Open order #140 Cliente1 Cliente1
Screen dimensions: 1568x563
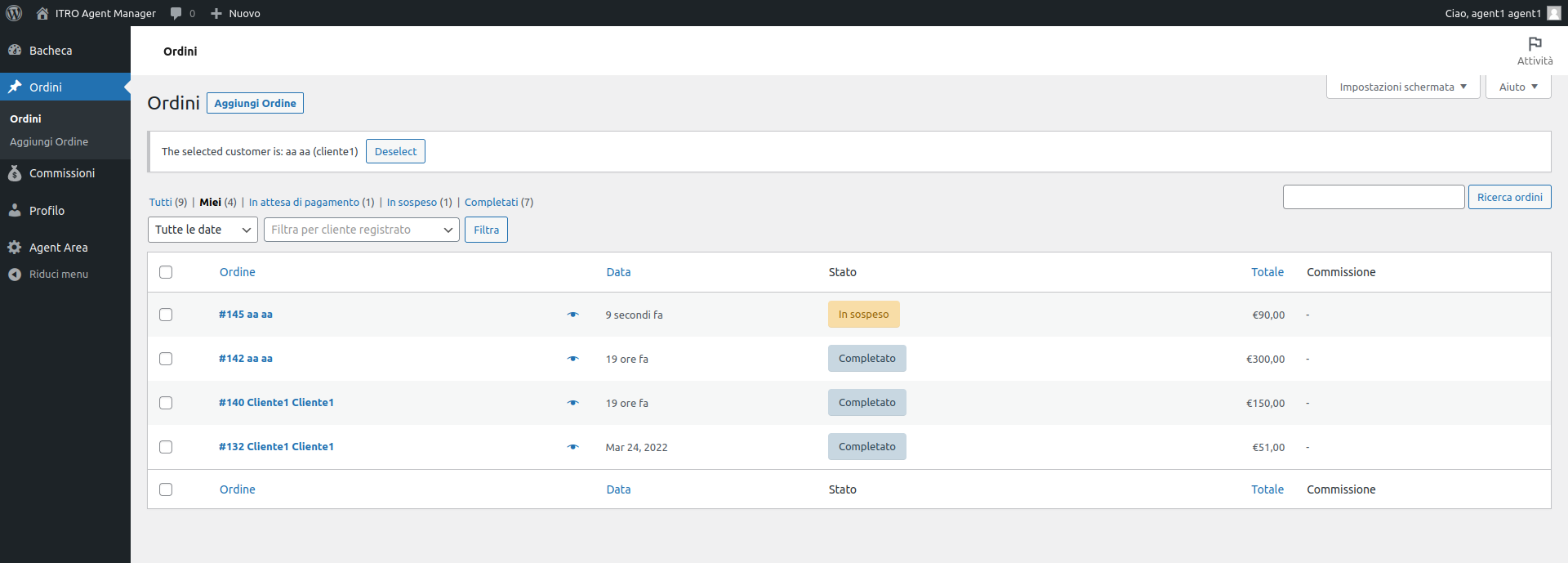point(276,402)
